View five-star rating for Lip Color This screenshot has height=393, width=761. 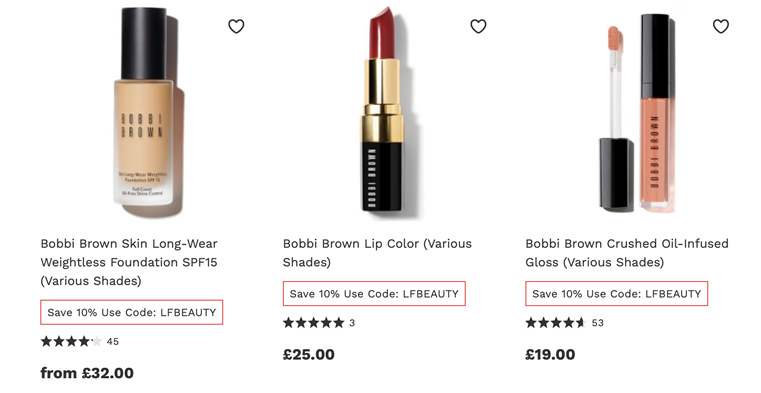pyautogui.click(x=314, y=323)
